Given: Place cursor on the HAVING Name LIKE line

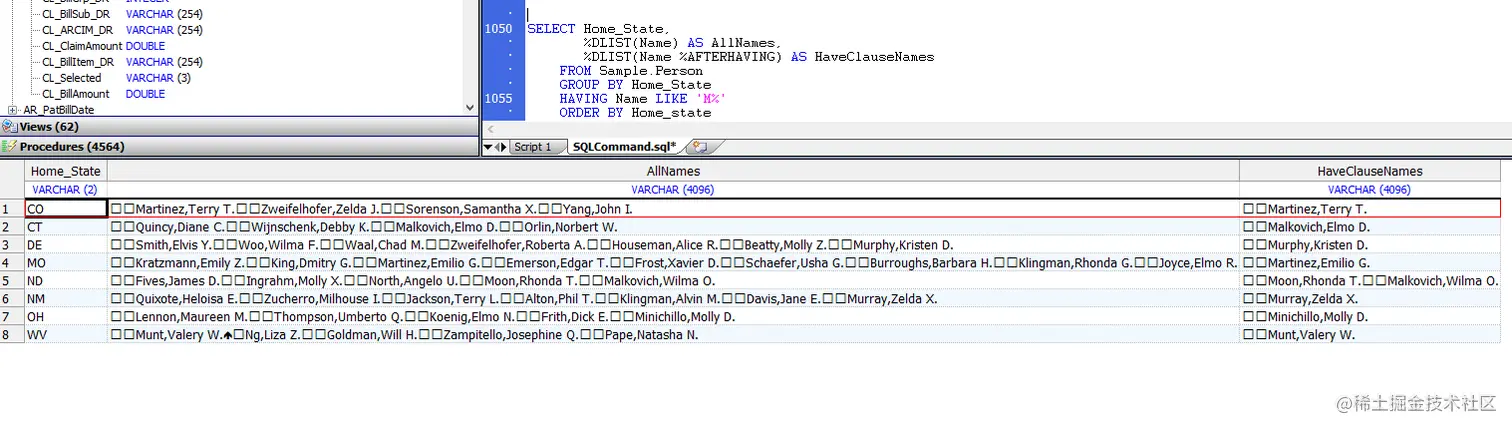Looking at the screenshot, I should click(x=642, y=99).
